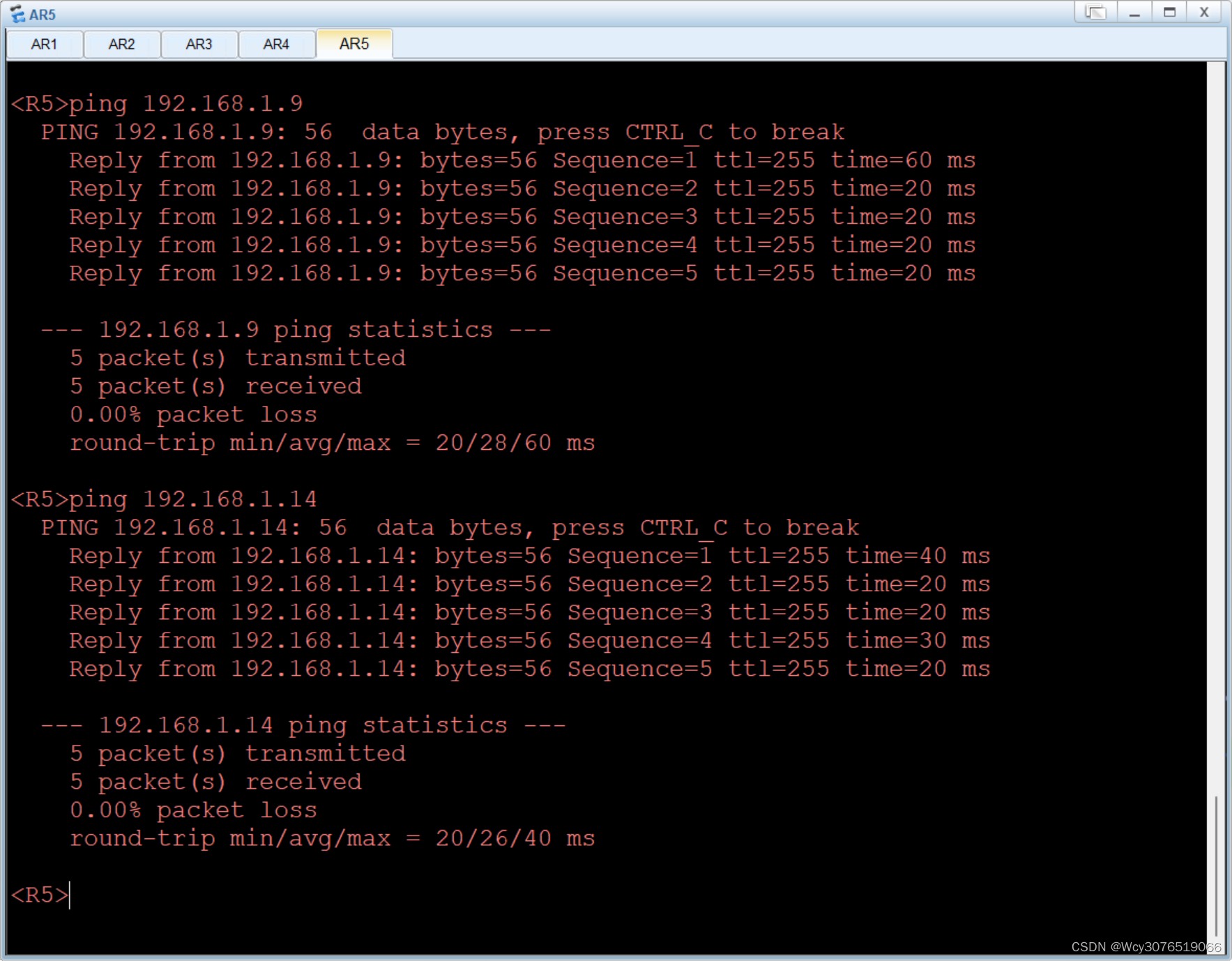Switch to the AR4 tab
The image size is (1232, 961).
pos(277,45)
